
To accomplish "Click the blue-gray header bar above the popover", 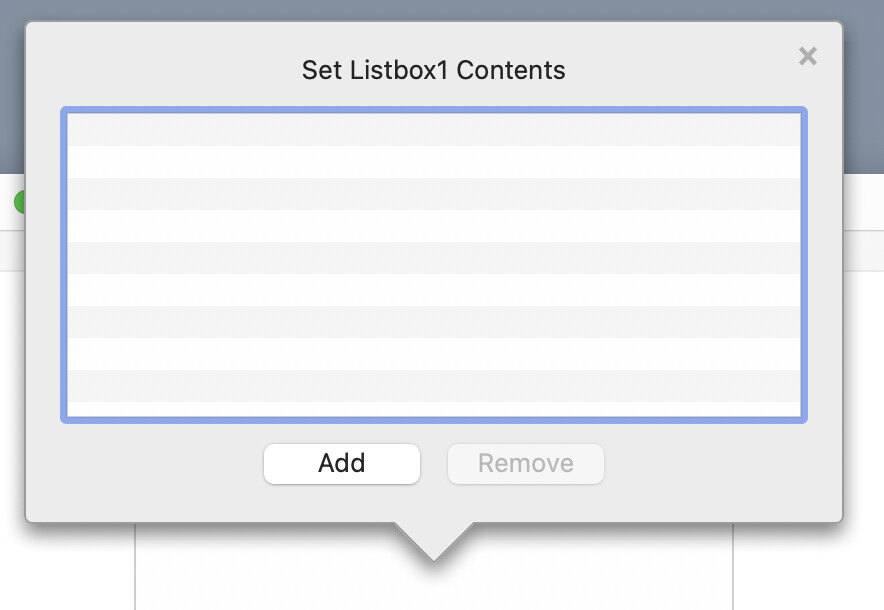I will click(x=440, y=10).
